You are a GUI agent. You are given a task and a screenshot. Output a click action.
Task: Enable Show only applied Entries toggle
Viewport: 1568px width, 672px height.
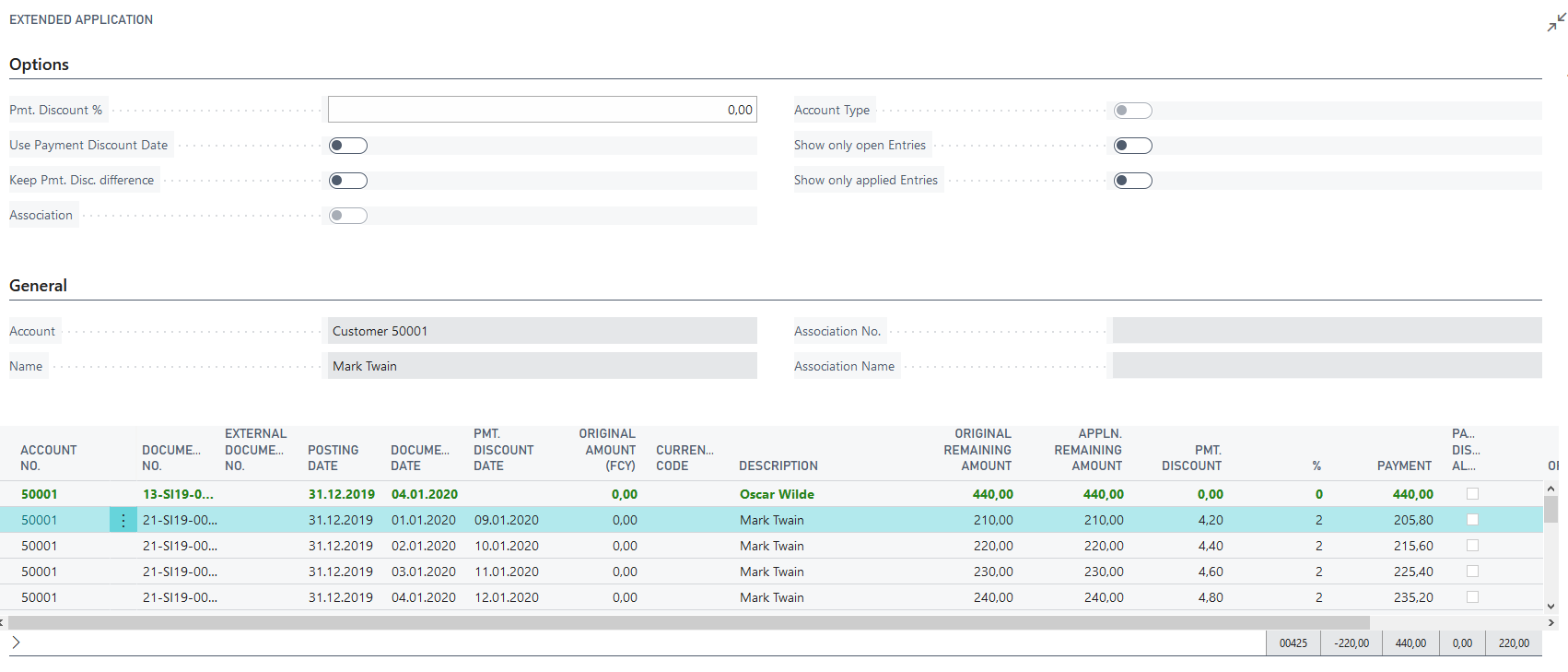pos(1132,181)
